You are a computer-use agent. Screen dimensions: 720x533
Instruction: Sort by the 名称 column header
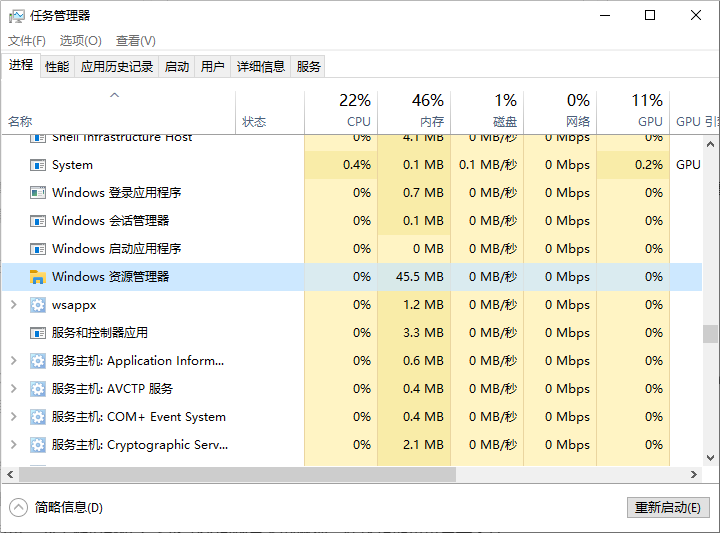click(118, 112)
